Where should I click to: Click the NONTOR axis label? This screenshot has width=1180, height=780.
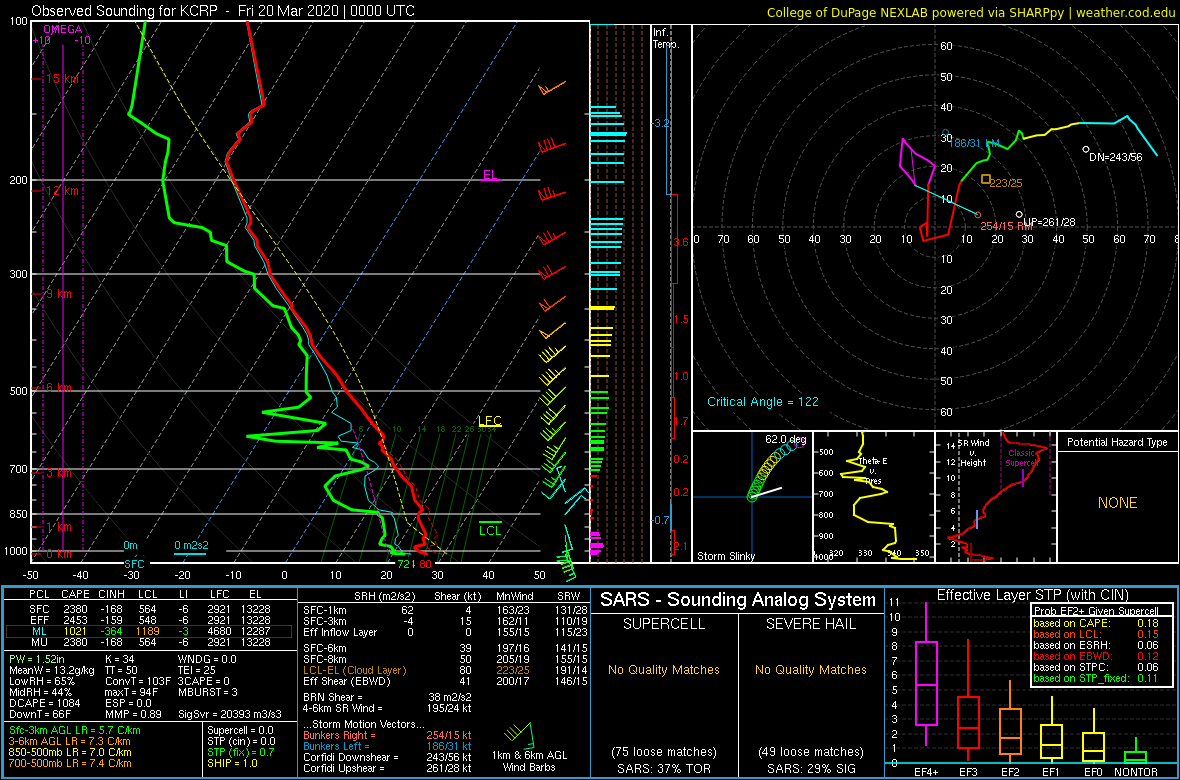[1136, 772]
